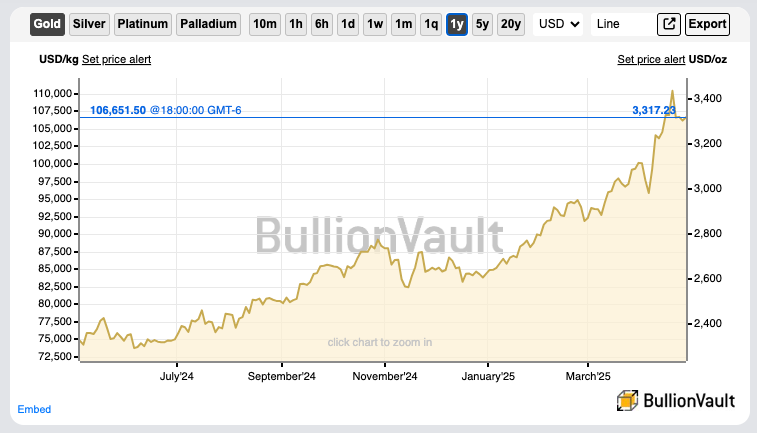The image size is (757, 433).
Task: Select the Gold metal tab
Action: (x=47, y=24)
